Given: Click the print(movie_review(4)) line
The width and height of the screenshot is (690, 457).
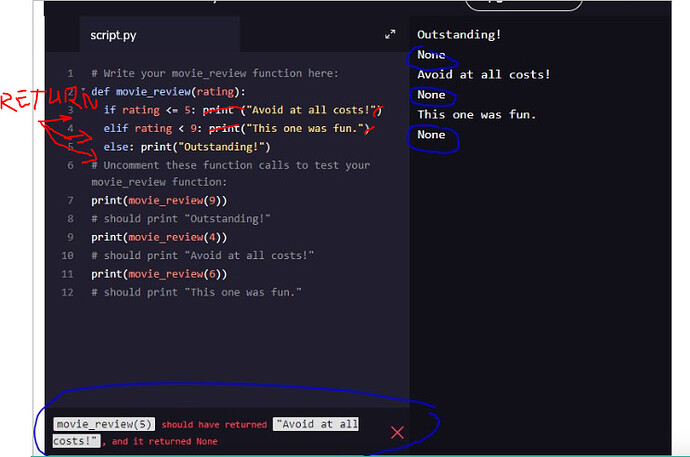Looking at the screenshot, I should tap(159, 238).
